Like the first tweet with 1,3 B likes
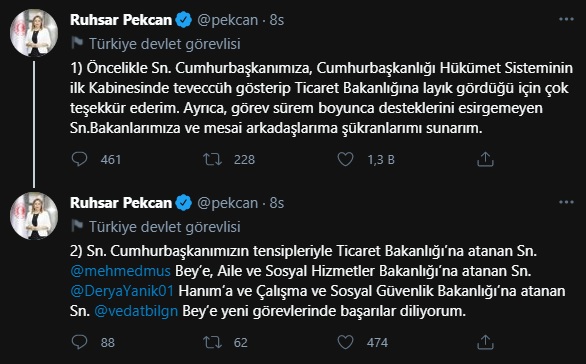Screen dimensions: 586x364 coord(345,159)
